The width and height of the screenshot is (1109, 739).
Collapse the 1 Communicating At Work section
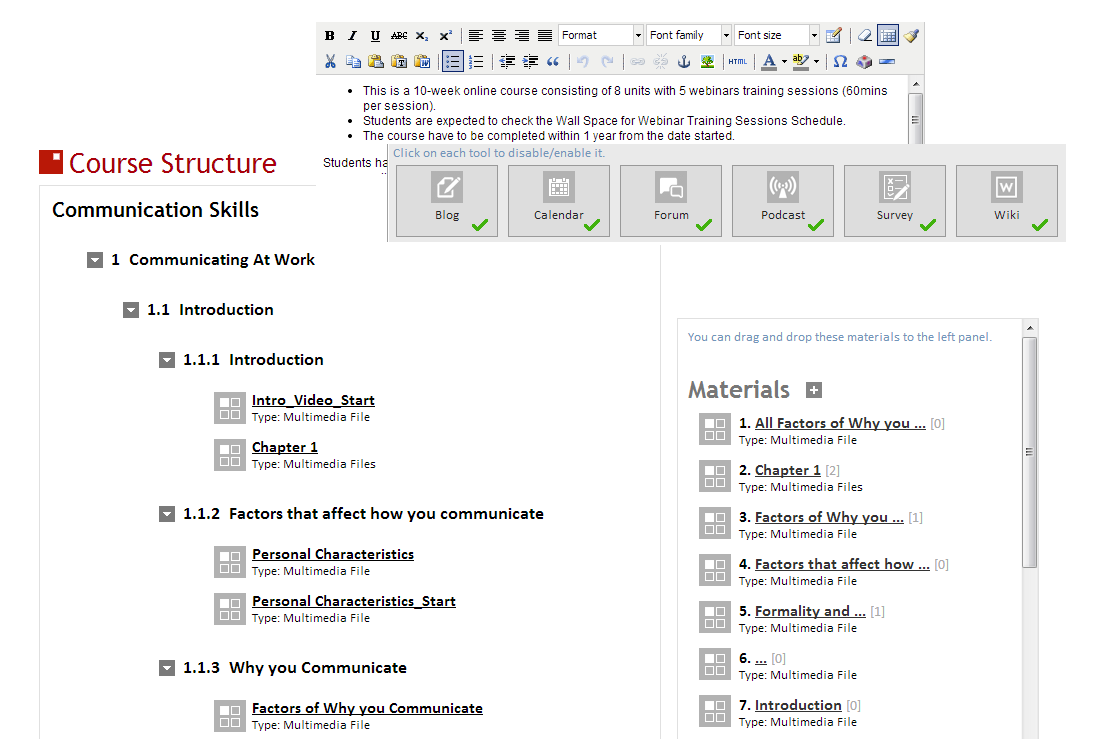click(95, 260)
